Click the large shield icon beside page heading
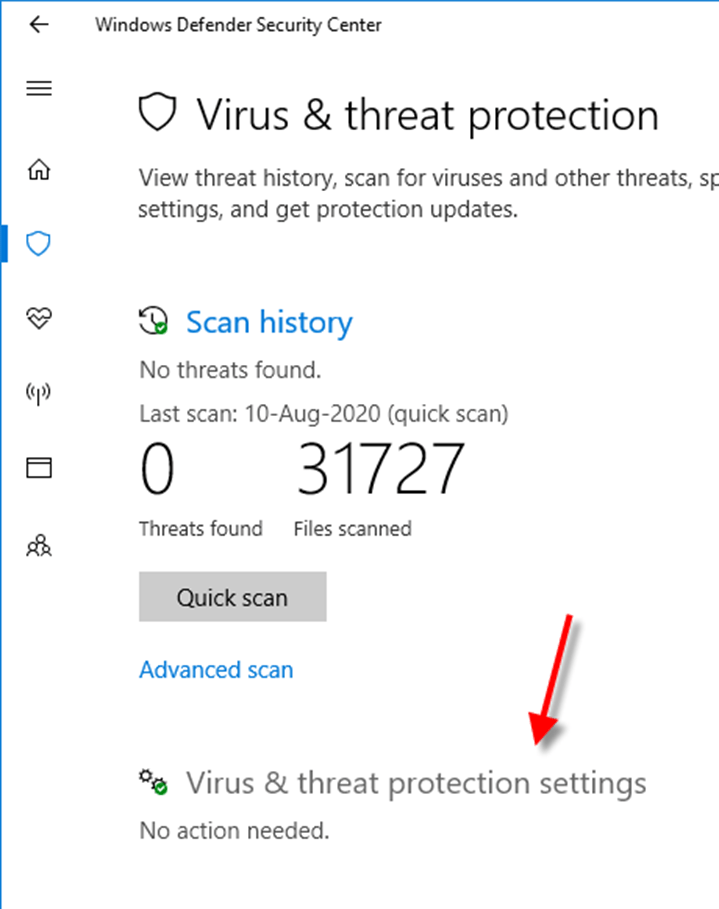Viewport: 719px width, 909px height. (157, 111)
